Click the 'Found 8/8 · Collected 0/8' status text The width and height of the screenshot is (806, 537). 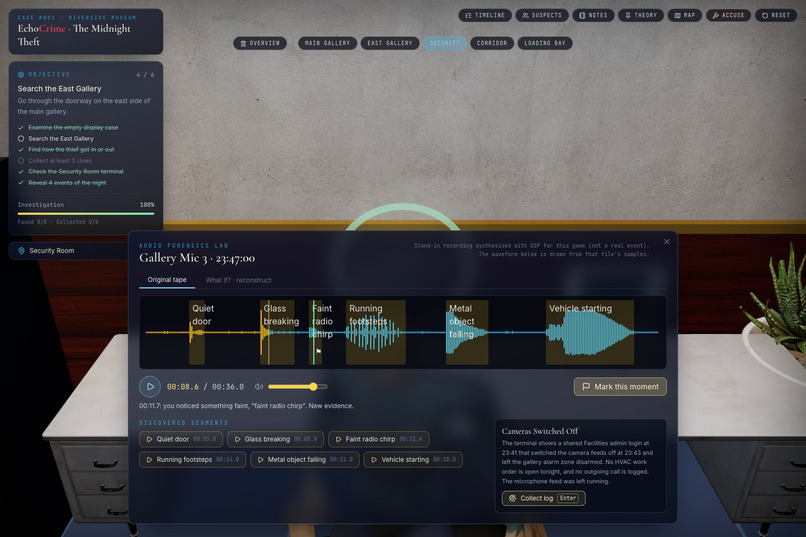click(x=58, y=222)
